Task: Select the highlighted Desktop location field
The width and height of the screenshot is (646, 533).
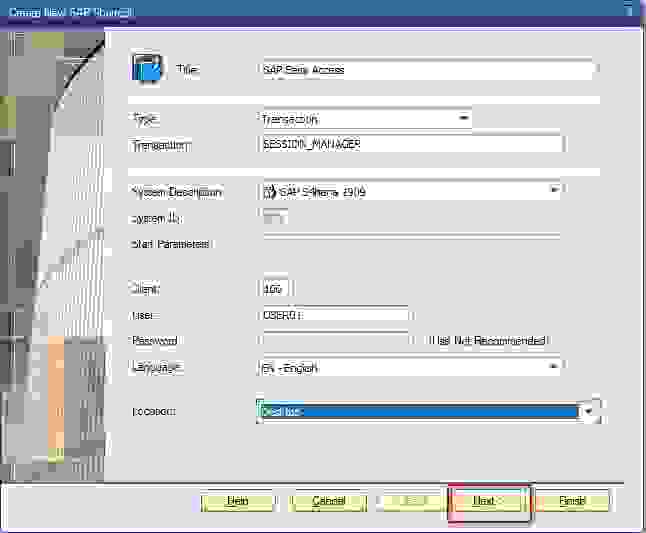Action: coord(416,411)
